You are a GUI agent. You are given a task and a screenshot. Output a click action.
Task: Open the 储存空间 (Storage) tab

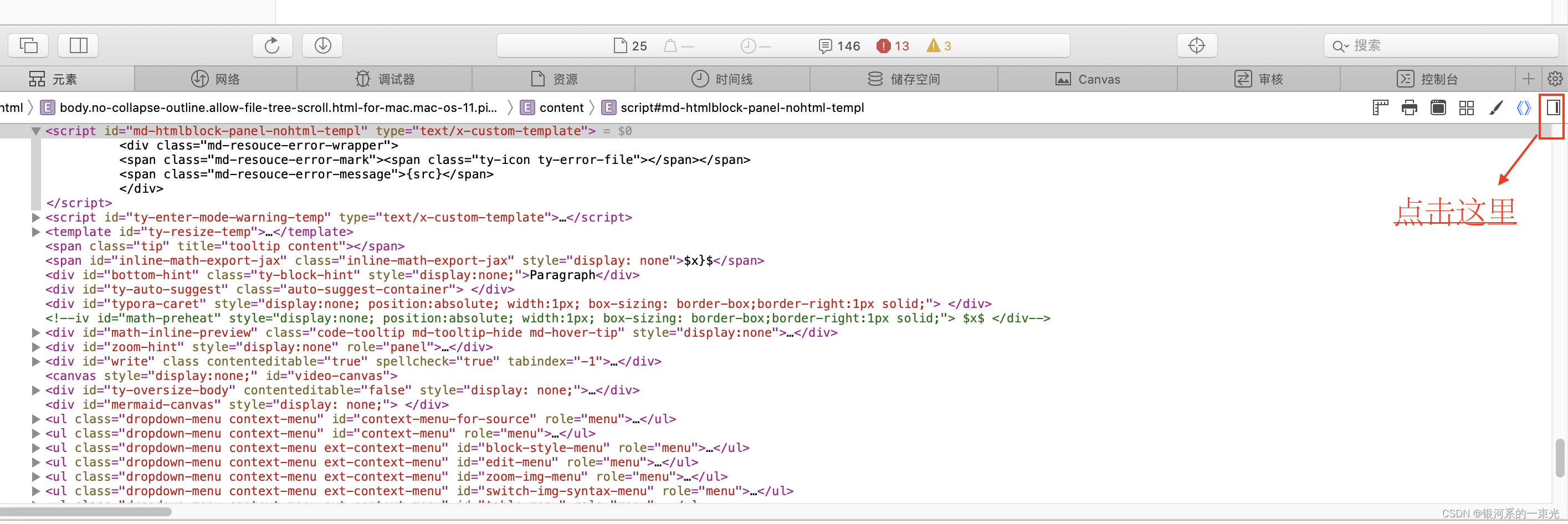(x=904, y=79)
